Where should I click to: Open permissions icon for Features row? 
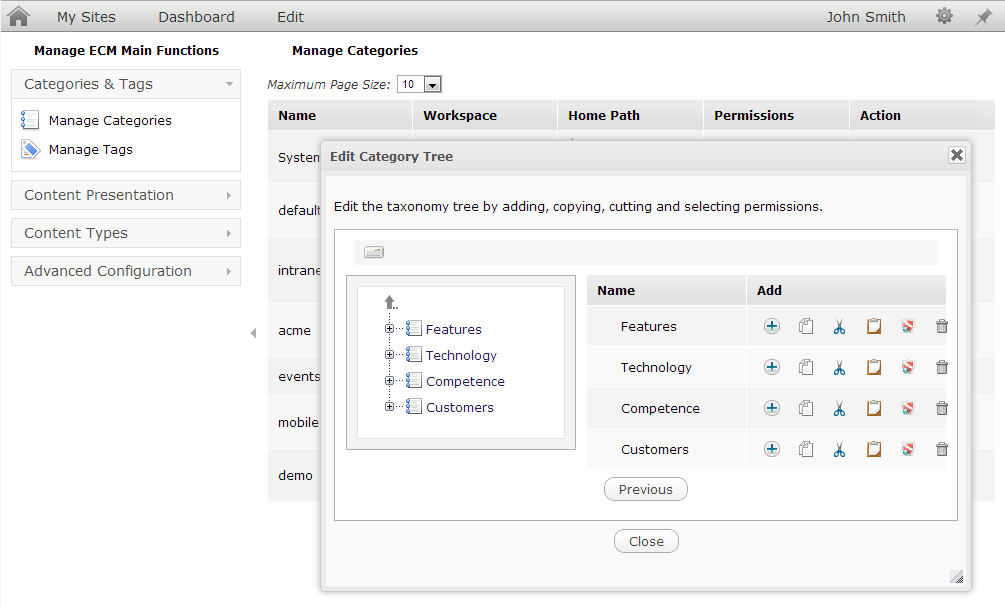(908, 326)
